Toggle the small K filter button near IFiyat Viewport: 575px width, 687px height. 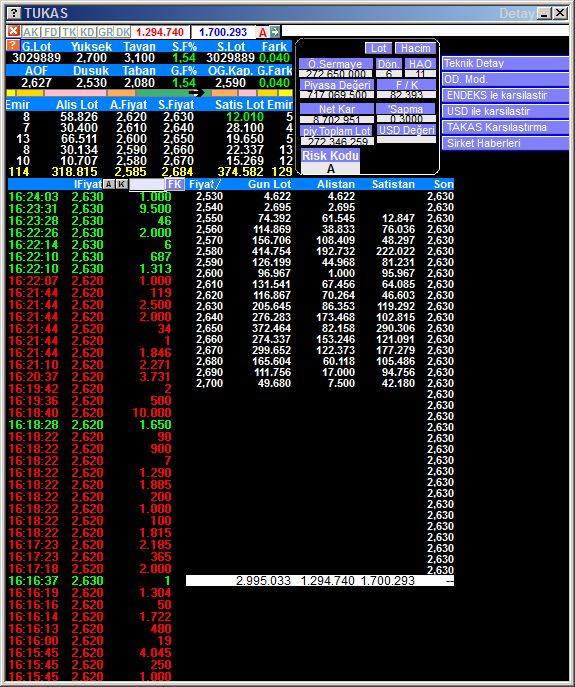coord(121,184)
